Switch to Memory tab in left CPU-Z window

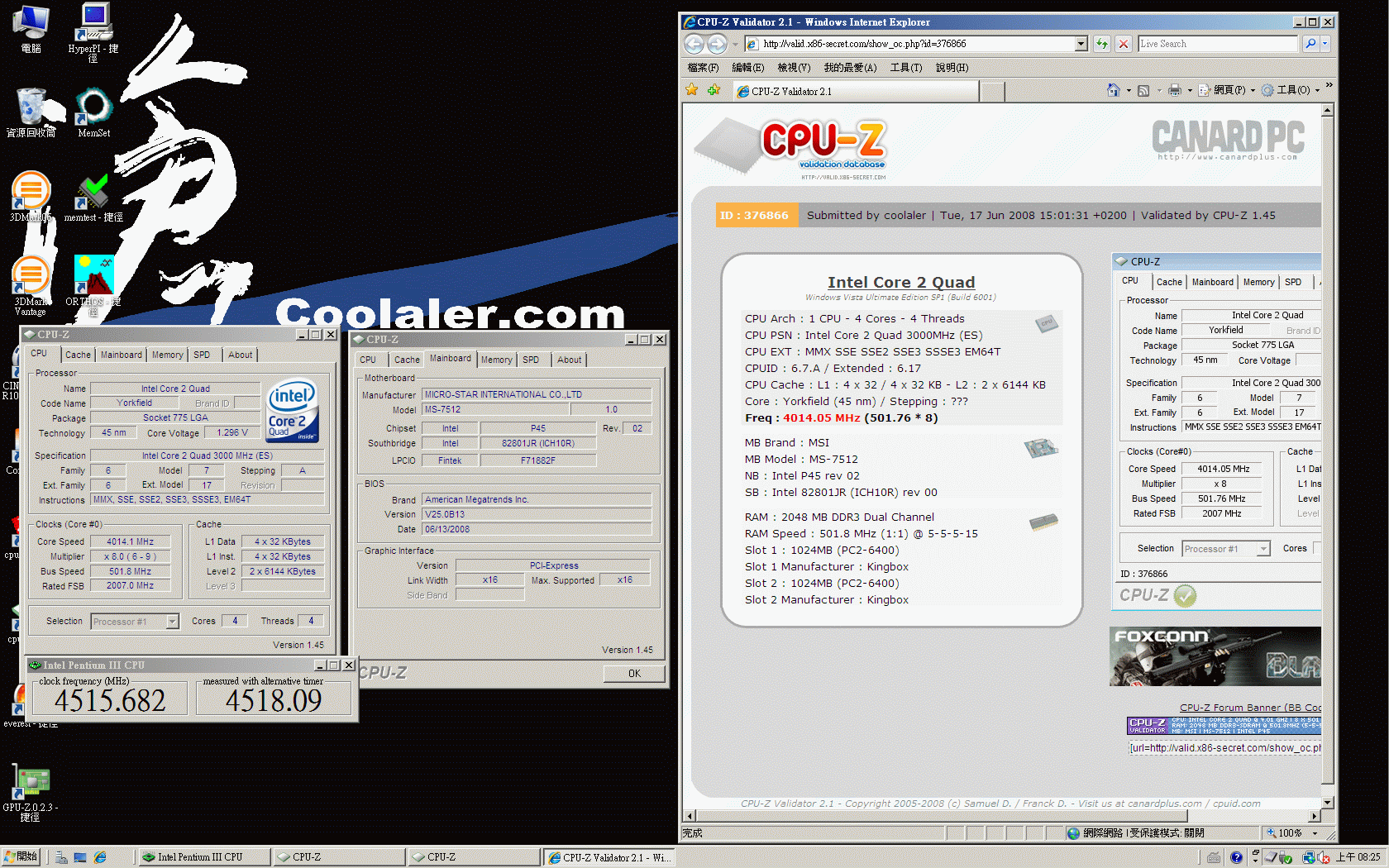[167, 355]
